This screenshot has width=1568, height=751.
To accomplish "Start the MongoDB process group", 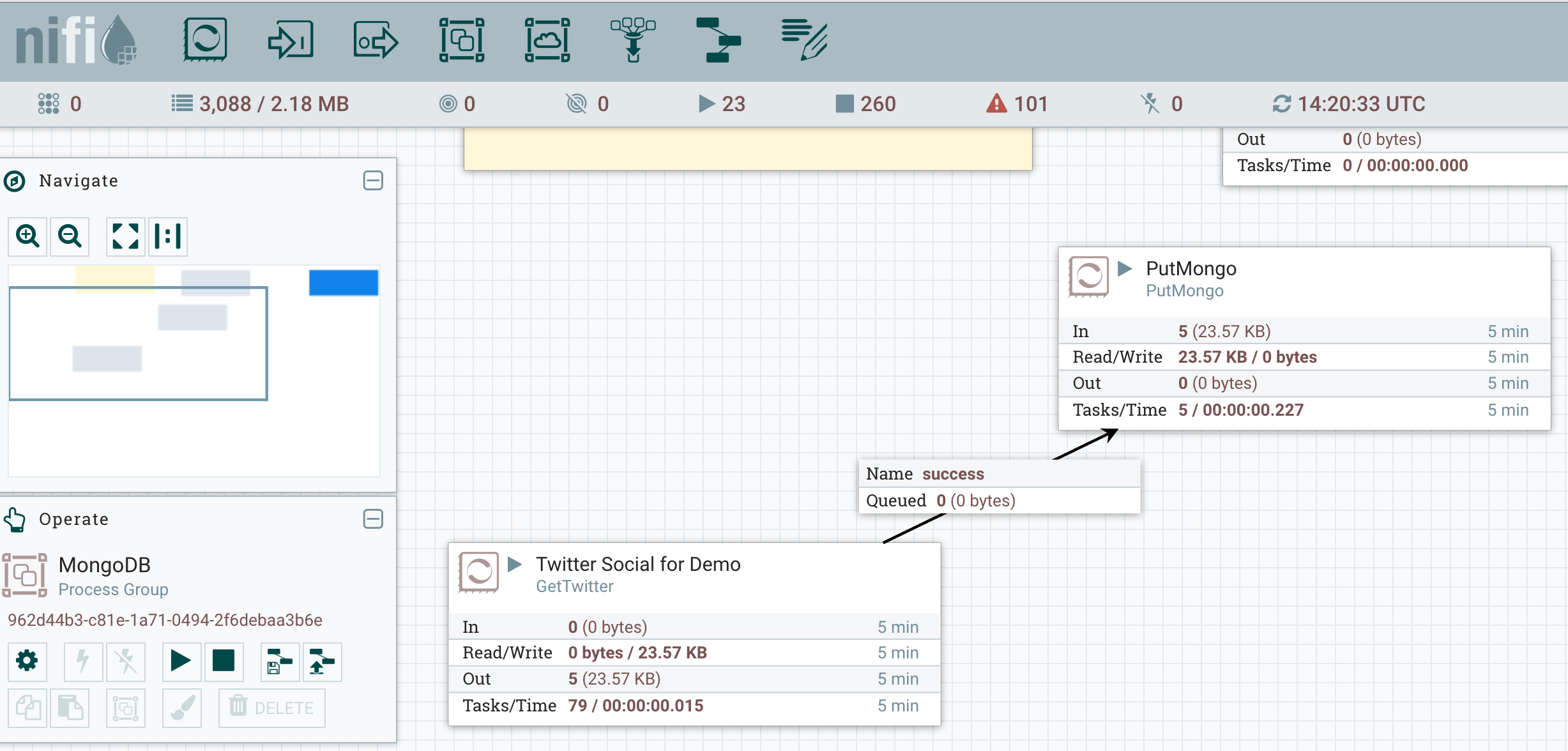I will pos(181,661).
